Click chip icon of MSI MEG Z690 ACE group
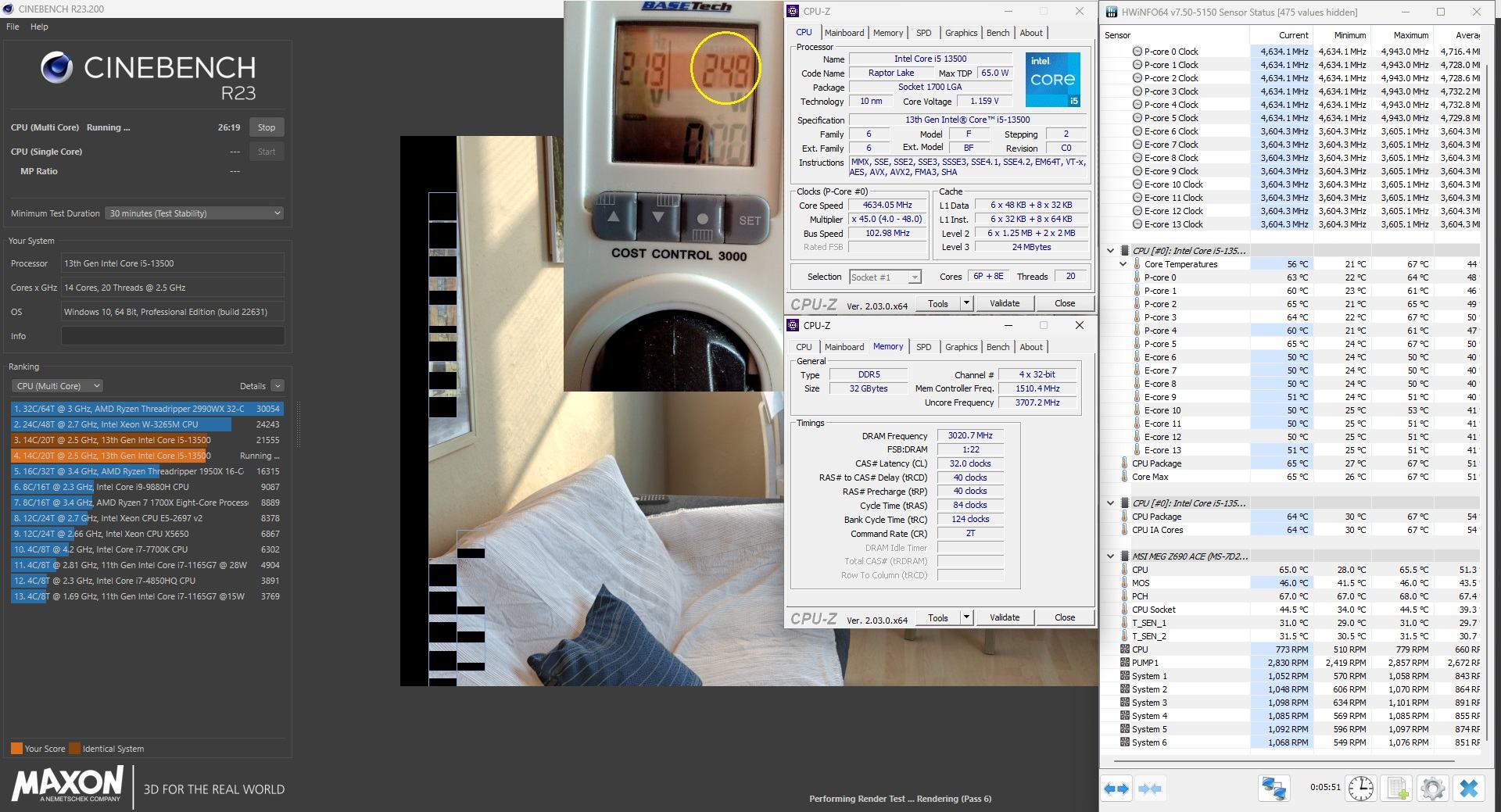1501x812 pixels. (x=1125, y=556)
